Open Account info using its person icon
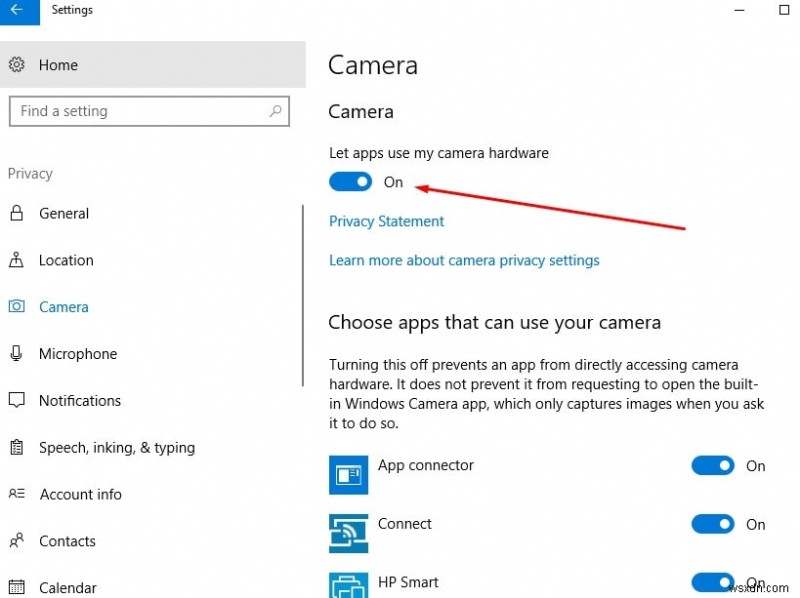 [x=16, y=494]
